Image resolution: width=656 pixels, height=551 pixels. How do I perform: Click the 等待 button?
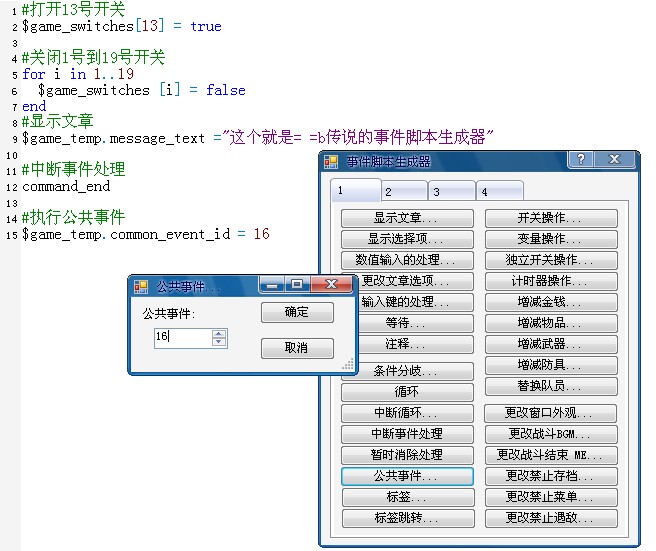coord(415,323)
